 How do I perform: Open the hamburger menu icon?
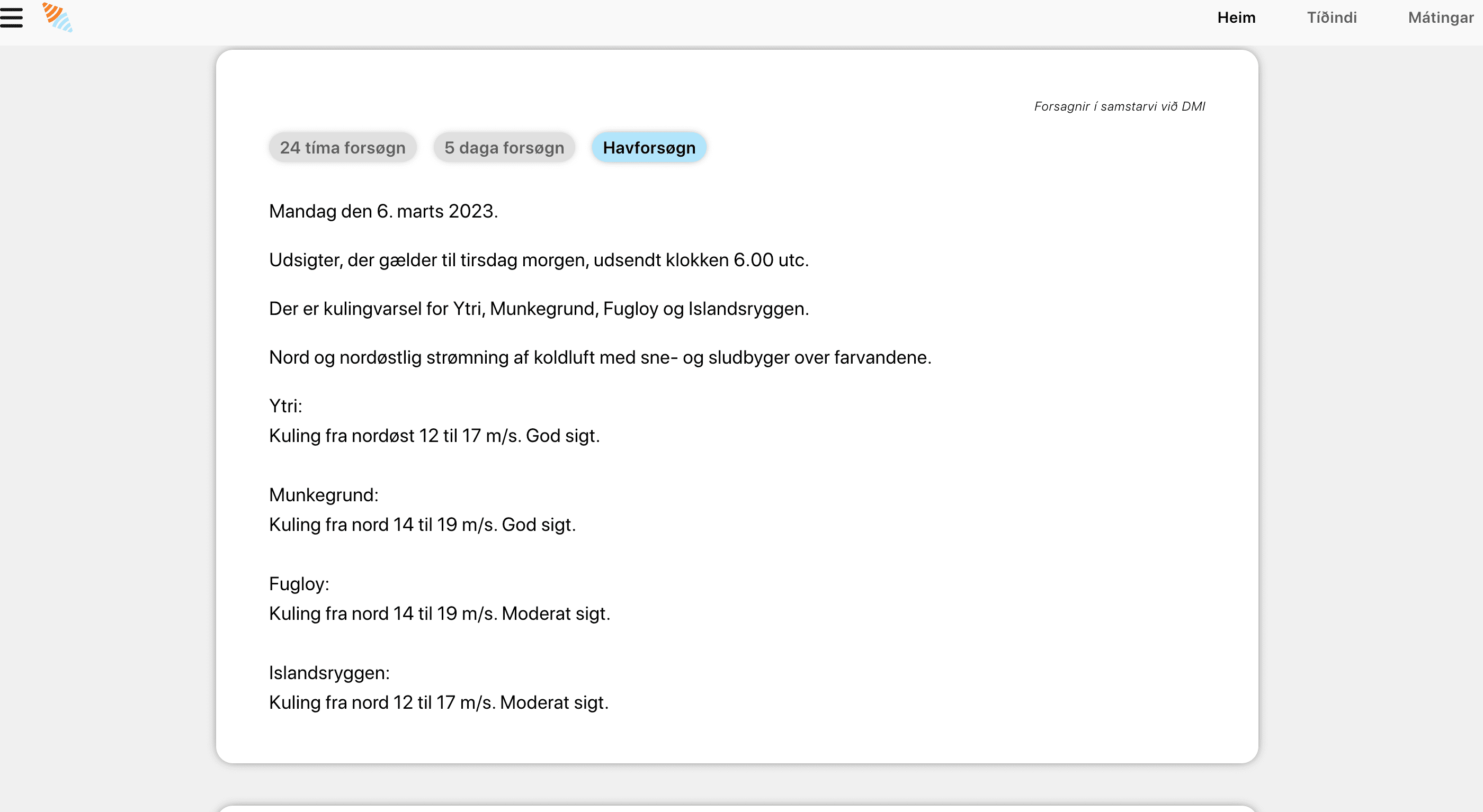point(11,18)
